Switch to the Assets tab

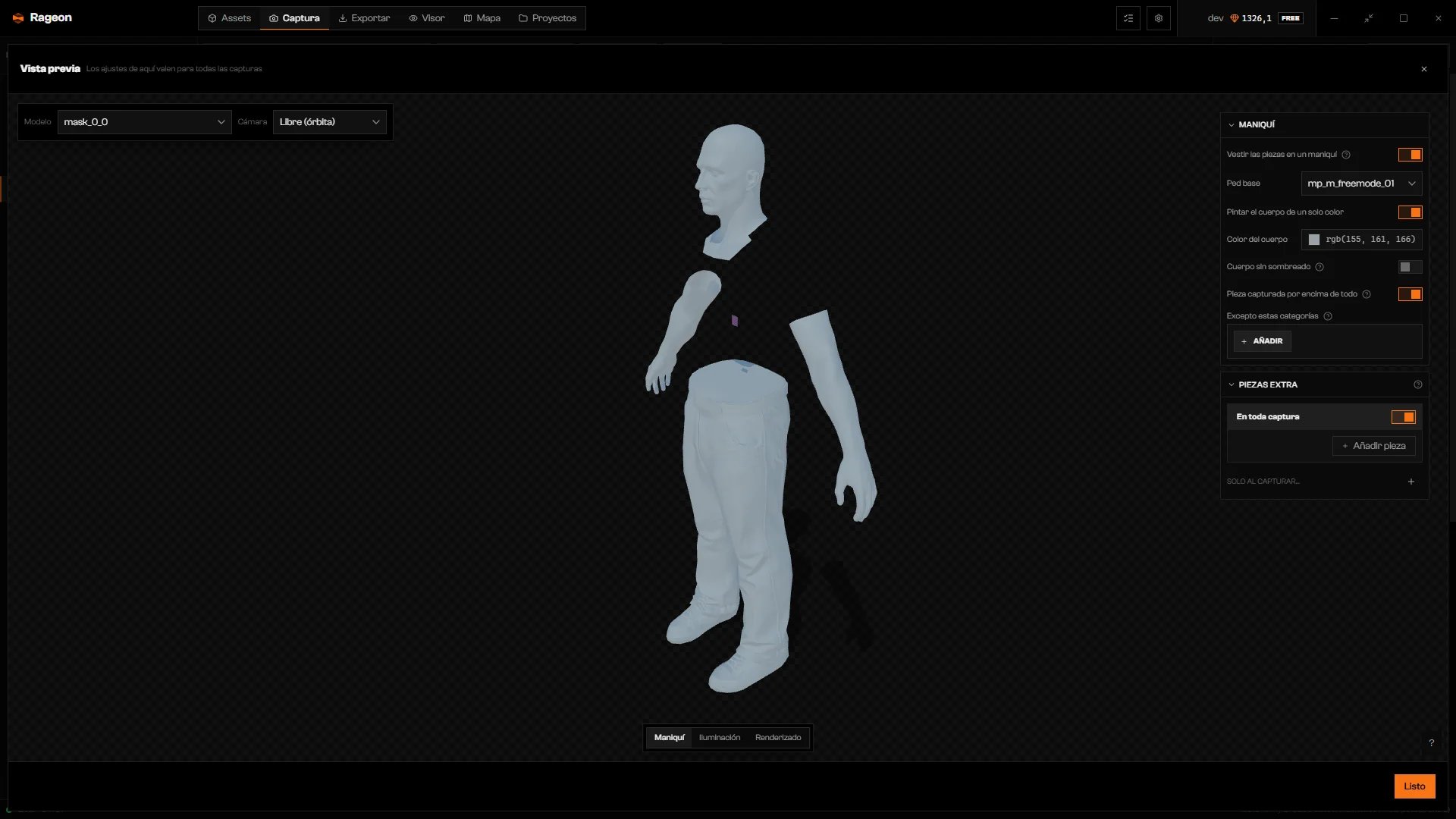coord(229,18)
